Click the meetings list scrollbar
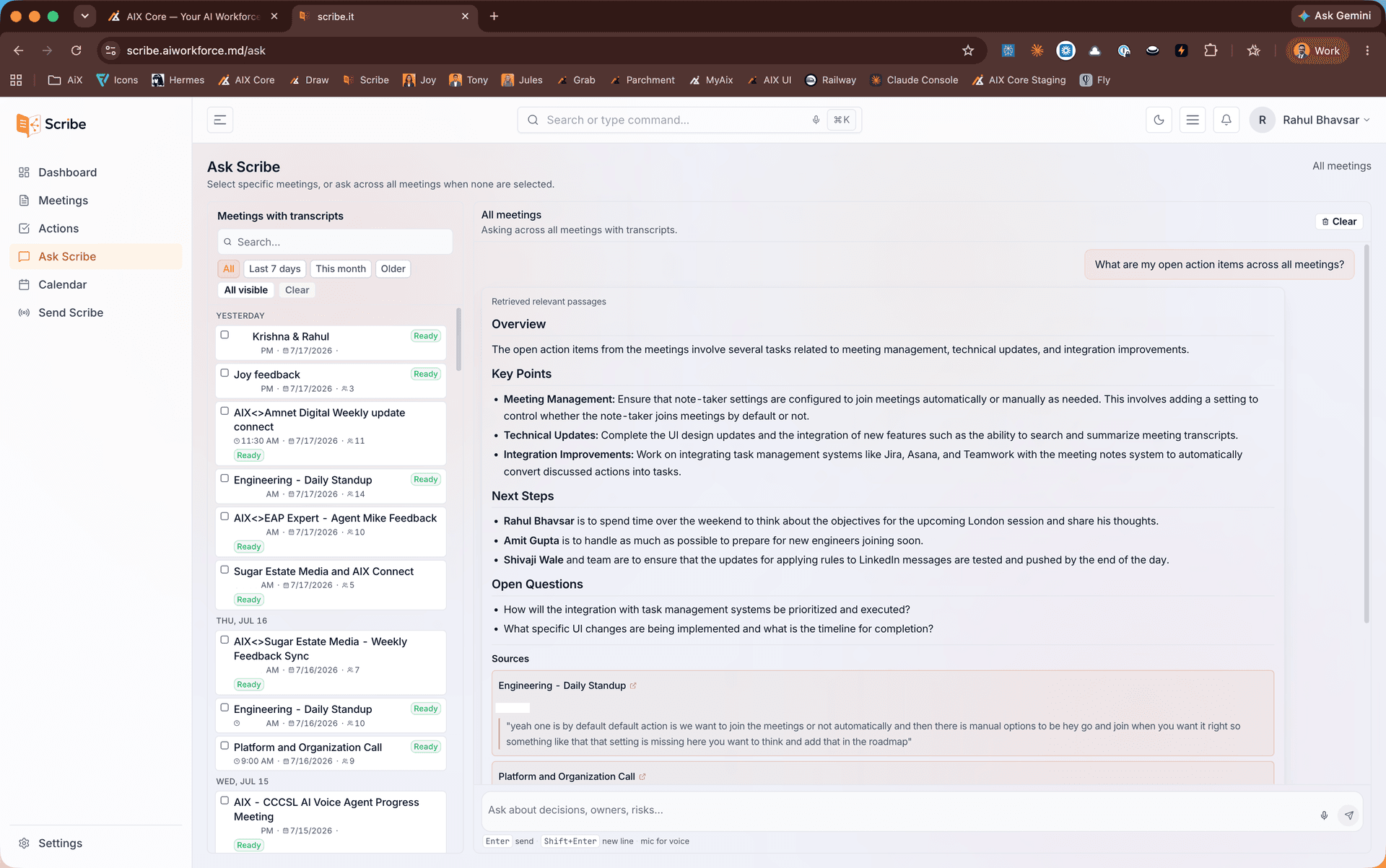The height and width of the screenshot is (868, 1386). (x=459, y=339)
